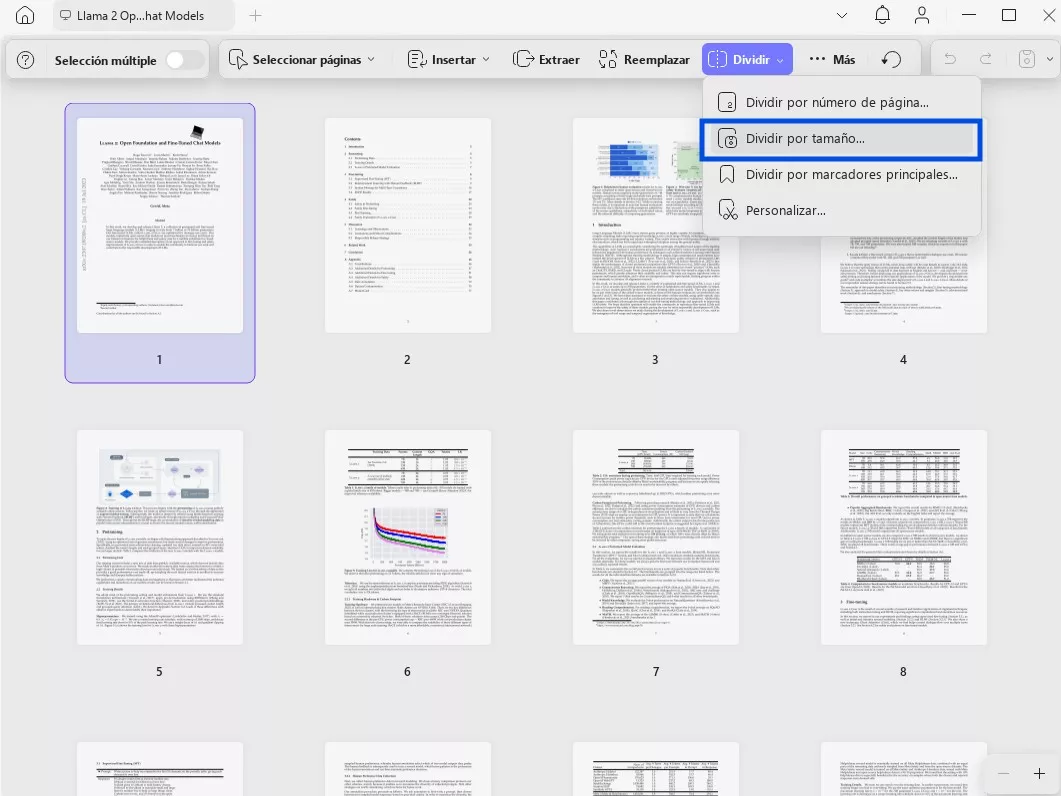
Task: Click the Reemplazar icon
Action: pos(608,60)
